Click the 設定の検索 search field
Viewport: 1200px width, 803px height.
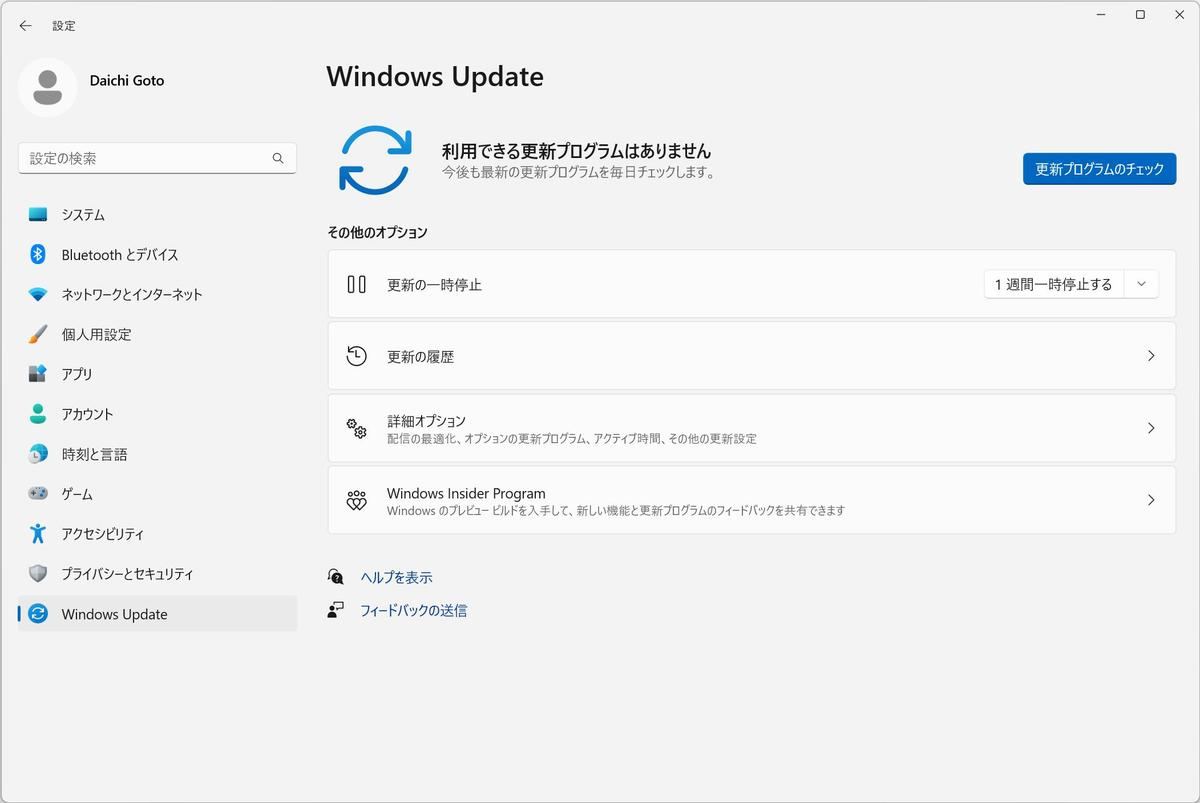coord(157,158)
